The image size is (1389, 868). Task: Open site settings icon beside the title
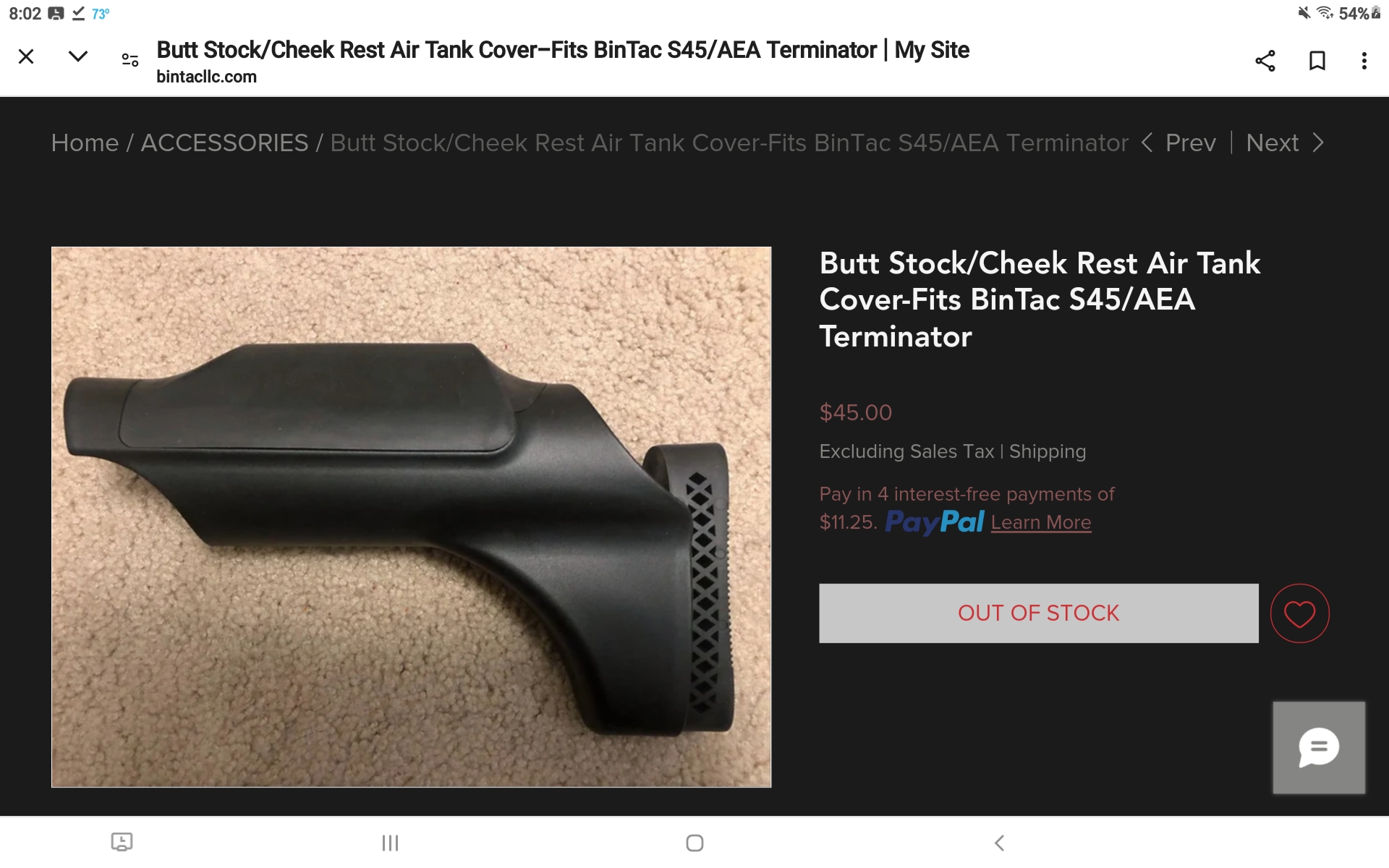click(x=130, y=60)
